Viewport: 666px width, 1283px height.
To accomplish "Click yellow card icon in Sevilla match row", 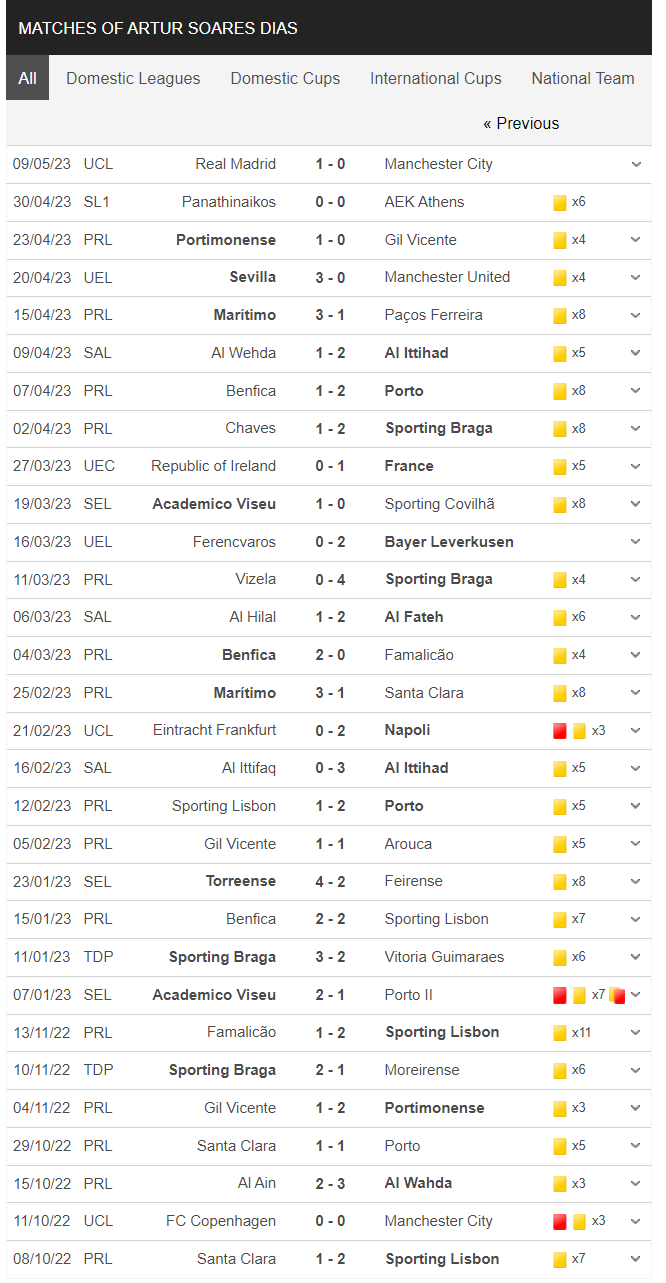I will click(560, 278).
